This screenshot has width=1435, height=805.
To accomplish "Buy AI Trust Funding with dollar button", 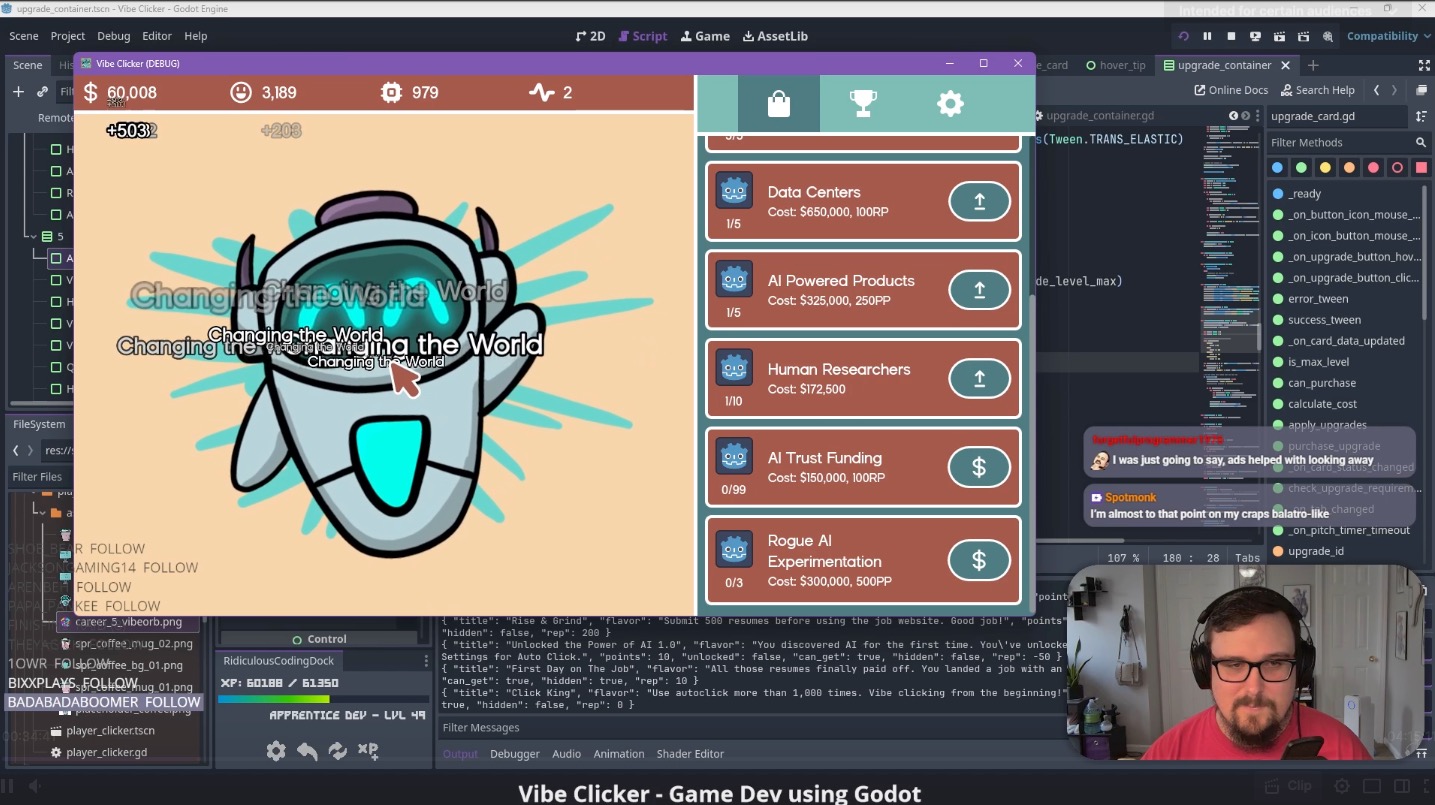I will point(978,467).
